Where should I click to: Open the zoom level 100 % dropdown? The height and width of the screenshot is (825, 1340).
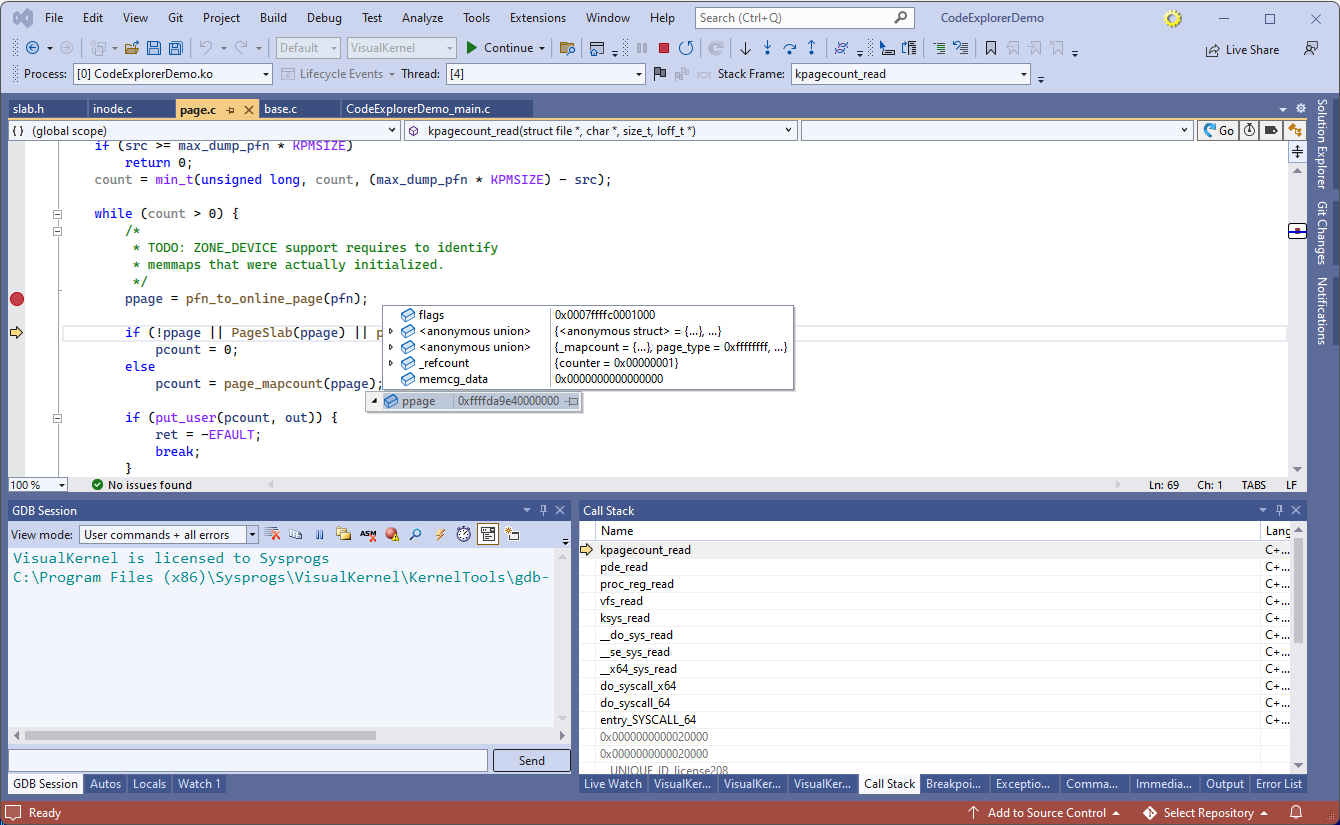[x=38, y=485]
